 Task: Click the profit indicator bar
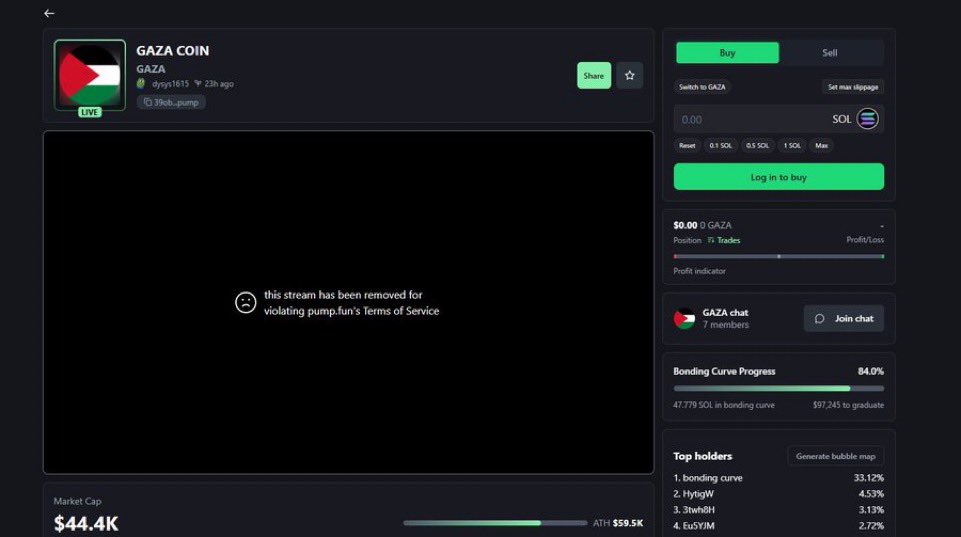pyautogui.click(x=778, y=256)
